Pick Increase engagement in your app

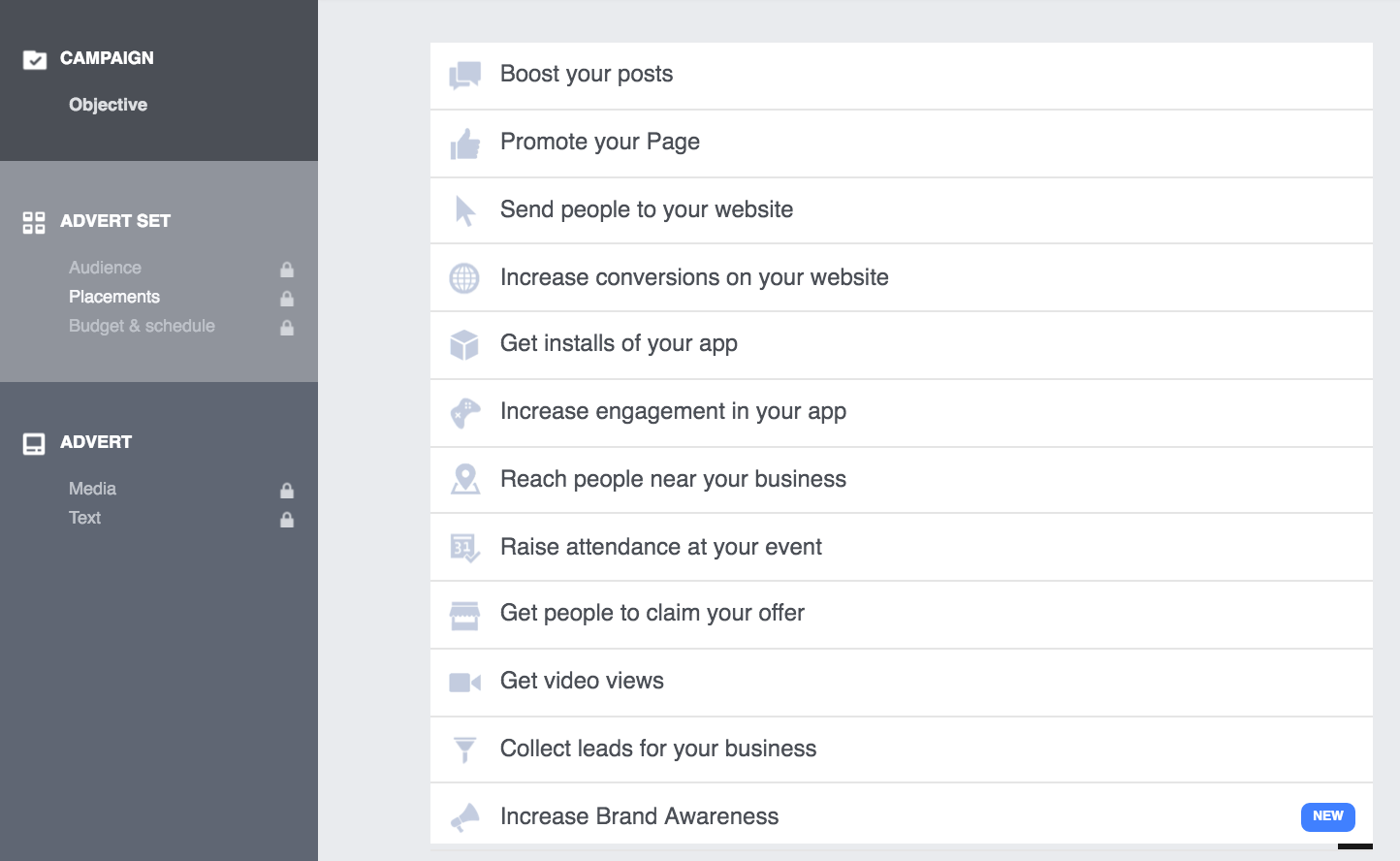pos(902,413)
